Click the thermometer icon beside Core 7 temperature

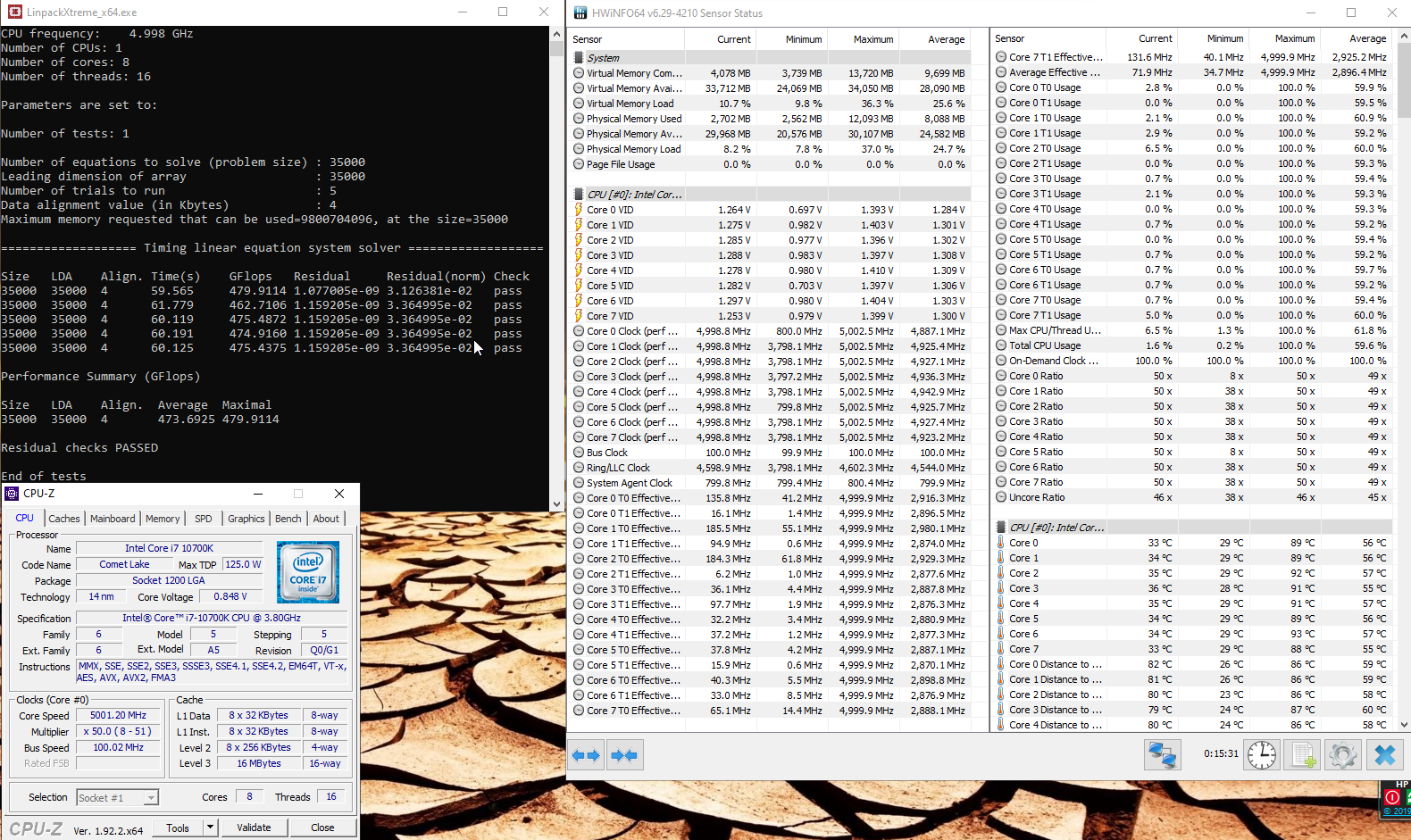(x=1001, y=649)
